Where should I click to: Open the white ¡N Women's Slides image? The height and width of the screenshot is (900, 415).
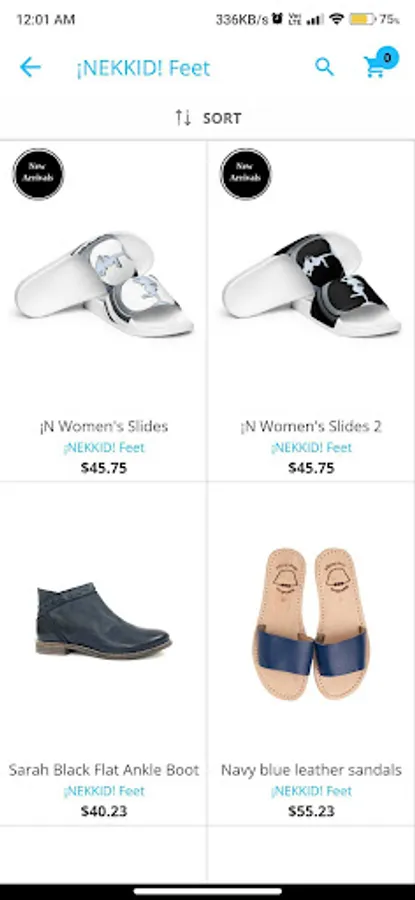104,284
